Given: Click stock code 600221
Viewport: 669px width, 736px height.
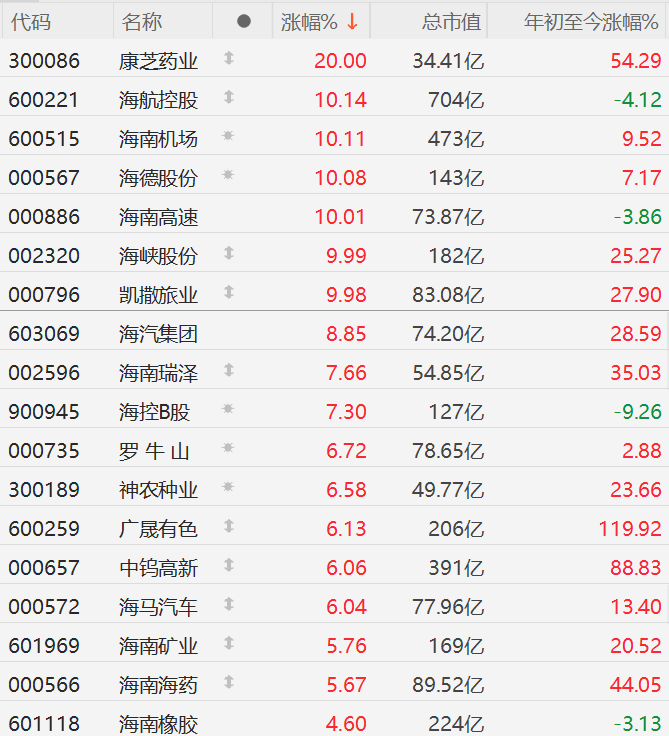Looking at the screenshot, I should (44, 100).
